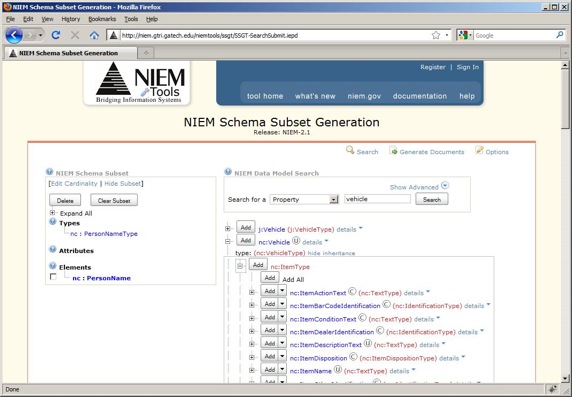Click the help icon next to Types

[53, 221]
